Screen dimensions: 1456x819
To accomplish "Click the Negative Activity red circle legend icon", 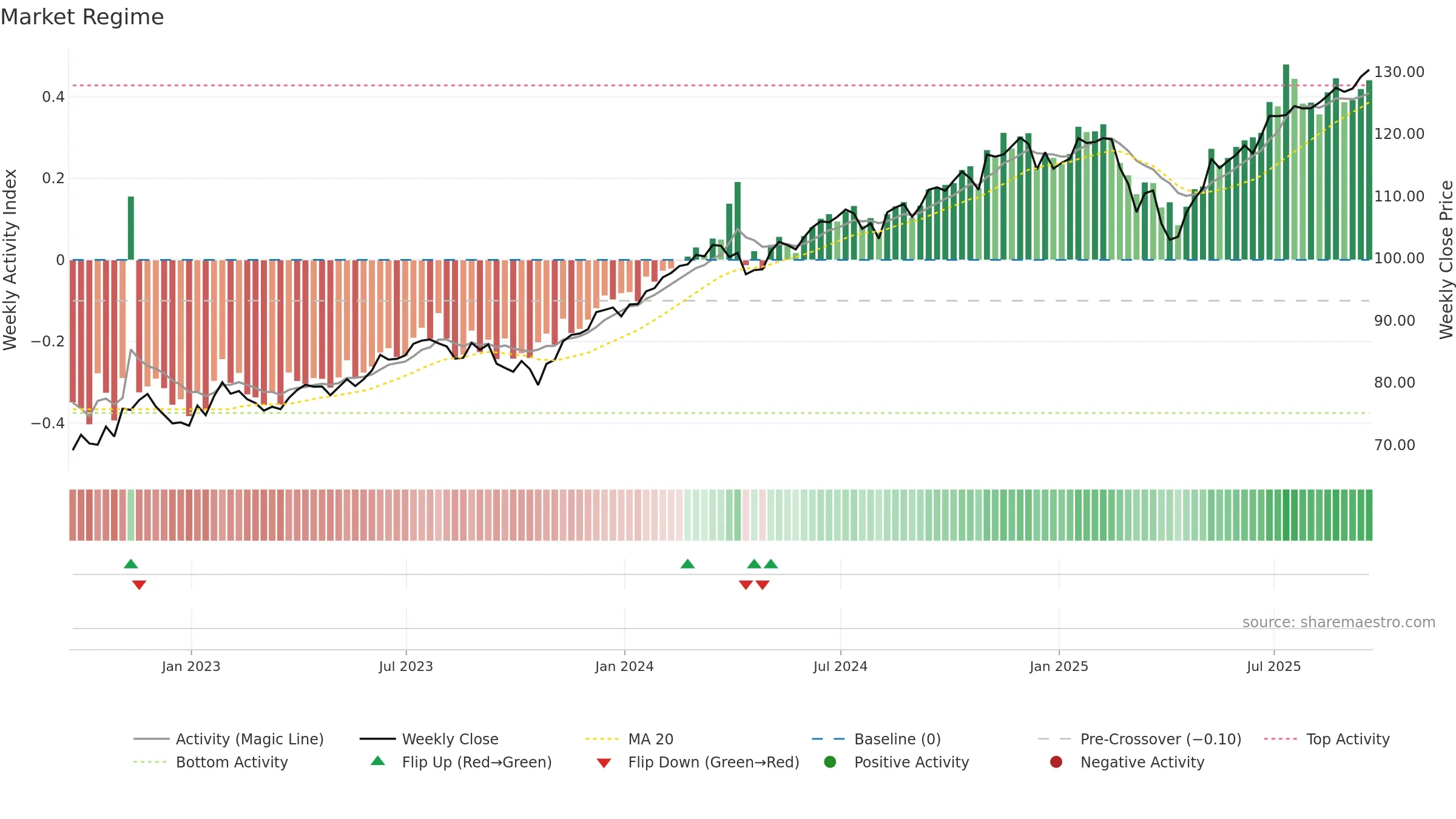I will (x=1056, y=762).
